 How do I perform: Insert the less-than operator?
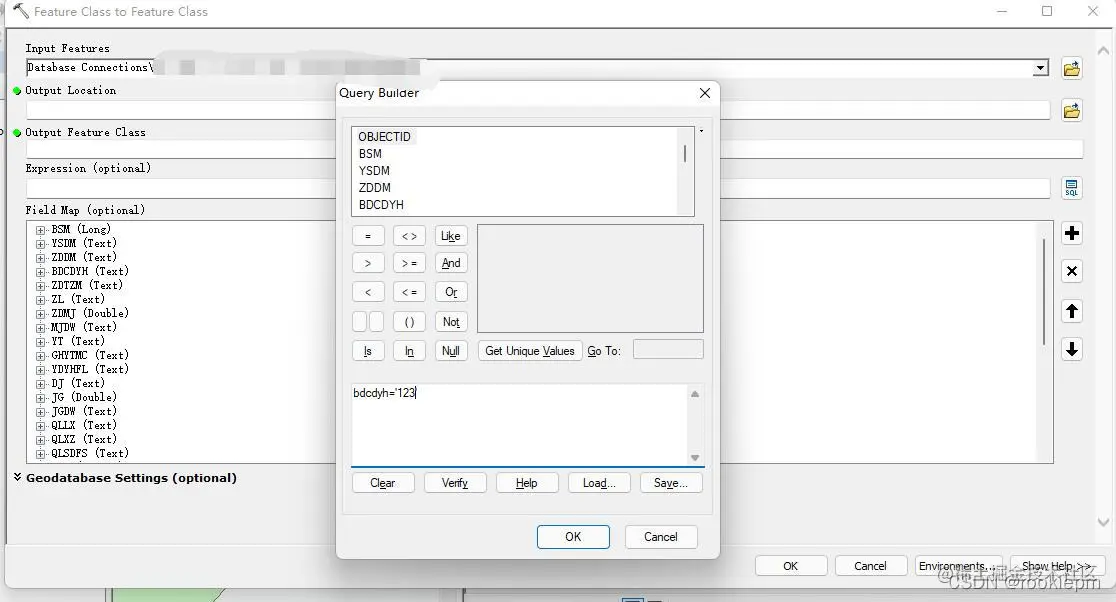tap(368, 292)
